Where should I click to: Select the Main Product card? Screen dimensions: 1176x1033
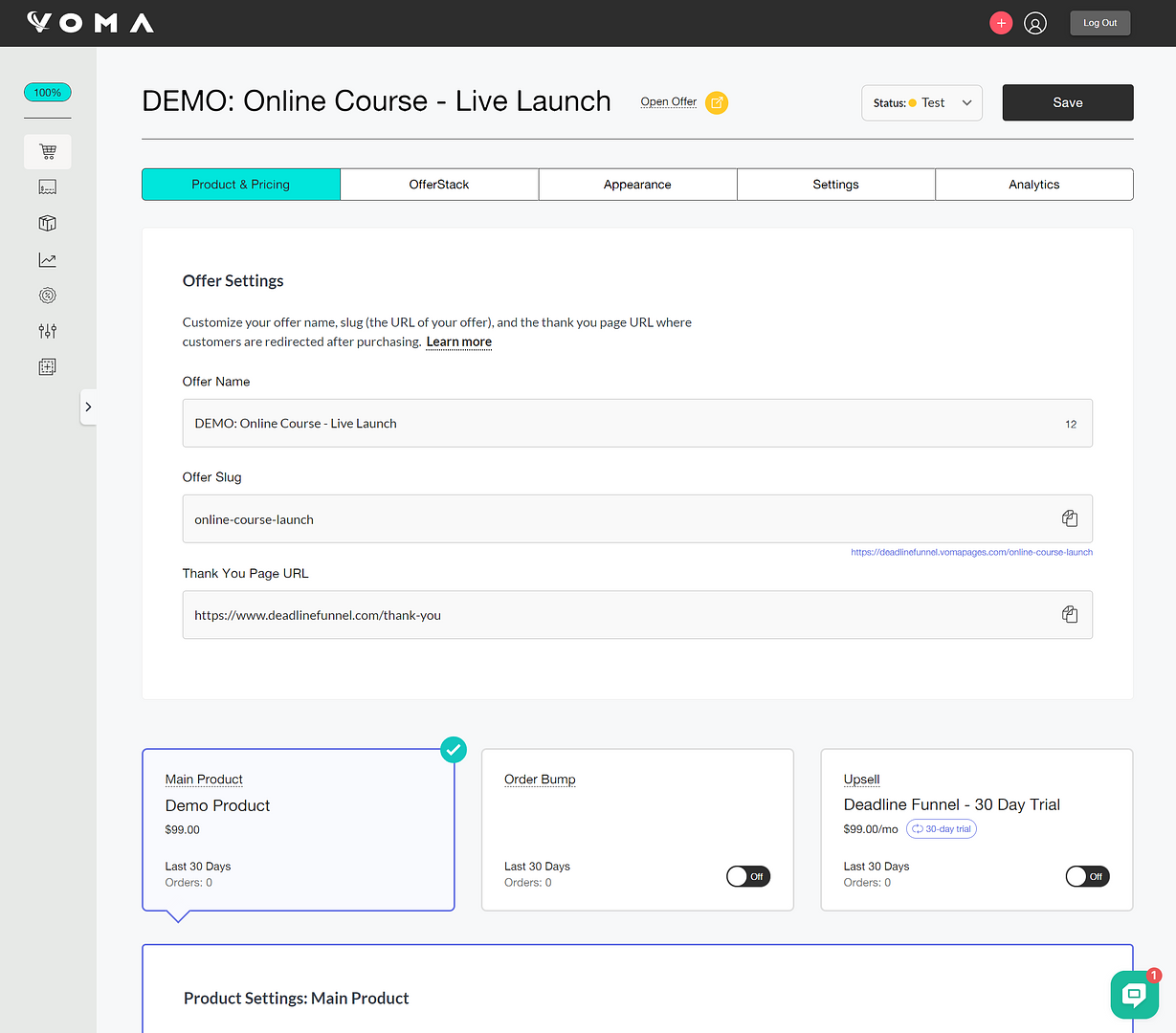299,829
